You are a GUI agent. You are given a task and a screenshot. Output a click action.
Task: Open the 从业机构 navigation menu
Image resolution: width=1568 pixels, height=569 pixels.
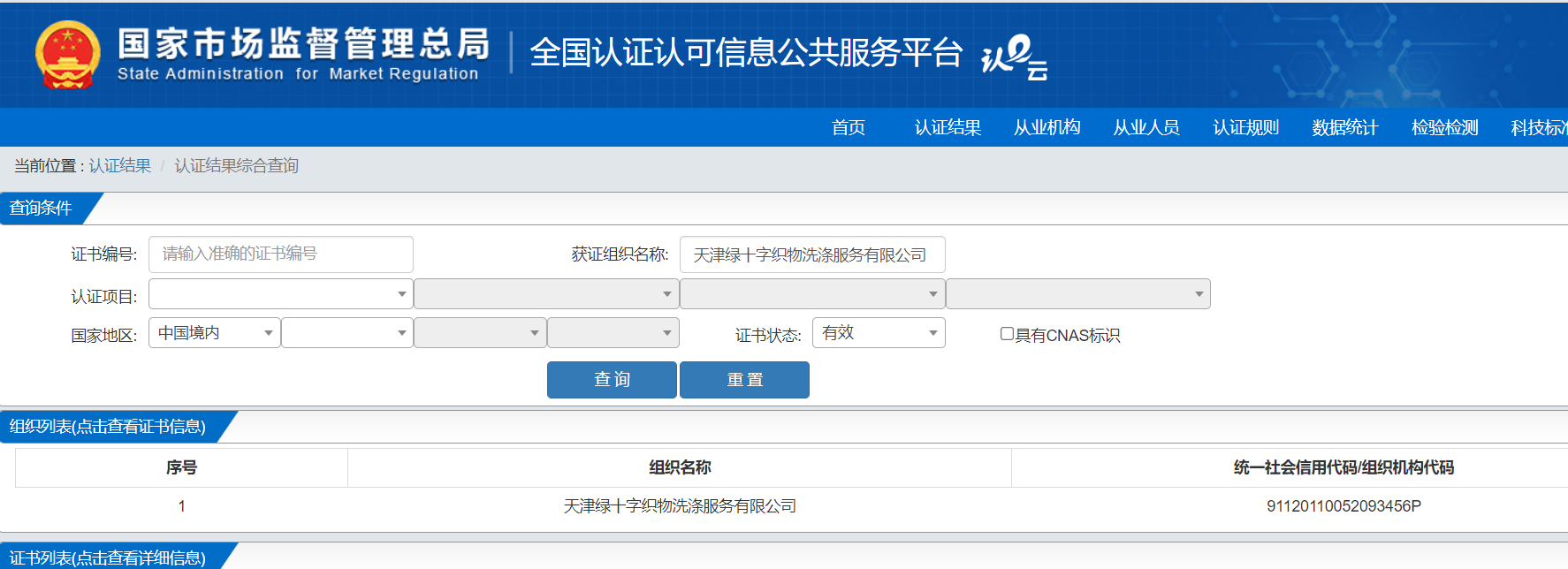click(x=1047, y=127)
